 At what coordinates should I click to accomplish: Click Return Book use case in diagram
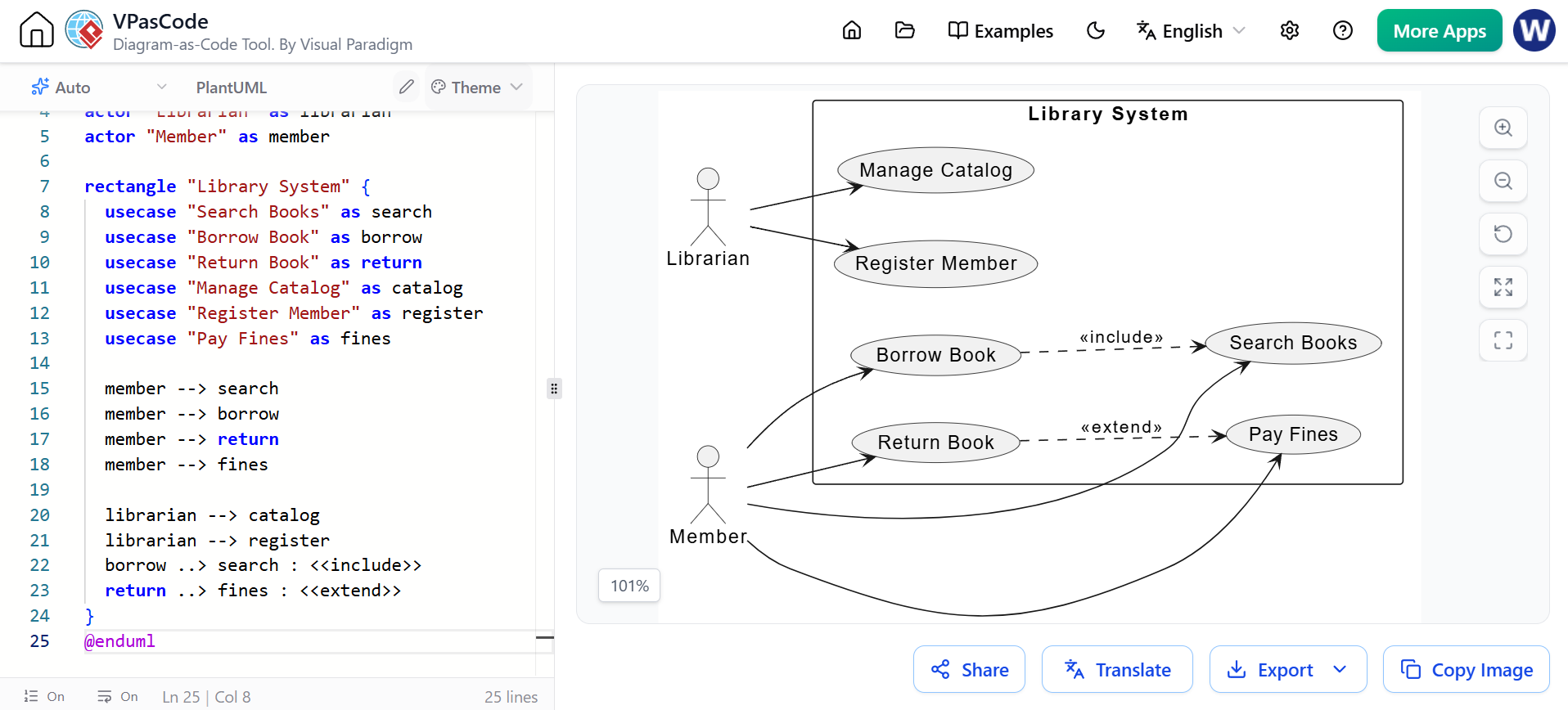coord(935,443)
